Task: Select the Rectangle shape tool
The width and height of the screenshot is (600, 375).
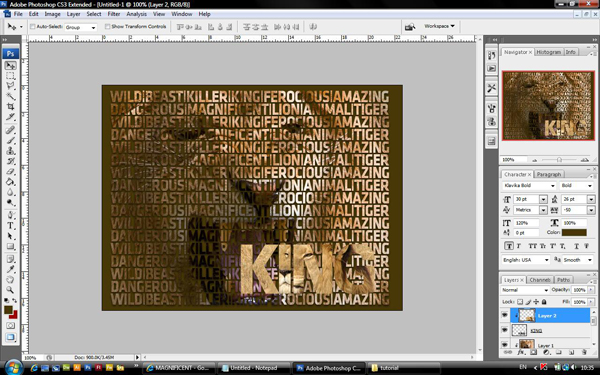Action: click(10, 246)
